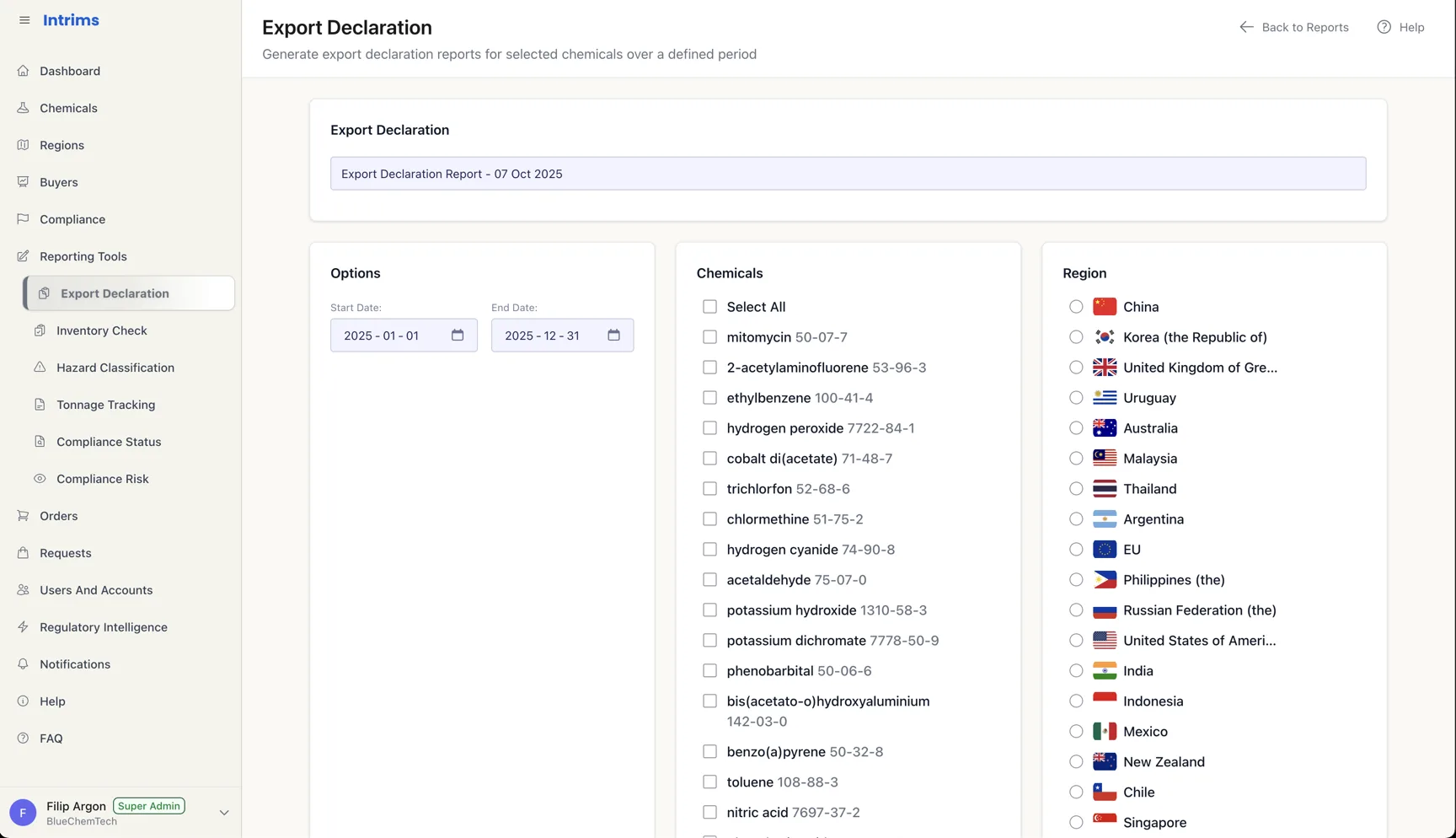Open the Start Date calendar picker icon
This screenshot has height=838, width=1456.
pyautogui.click(x=458, y=336)
